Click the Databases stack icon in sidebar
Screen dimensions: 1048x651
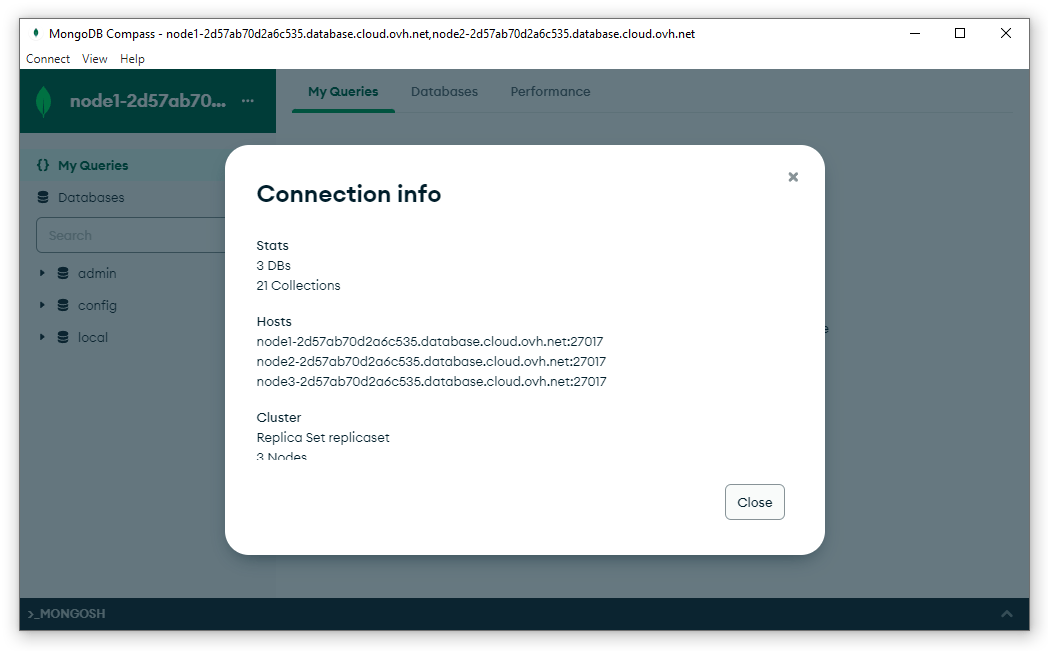tap(42, 197)
